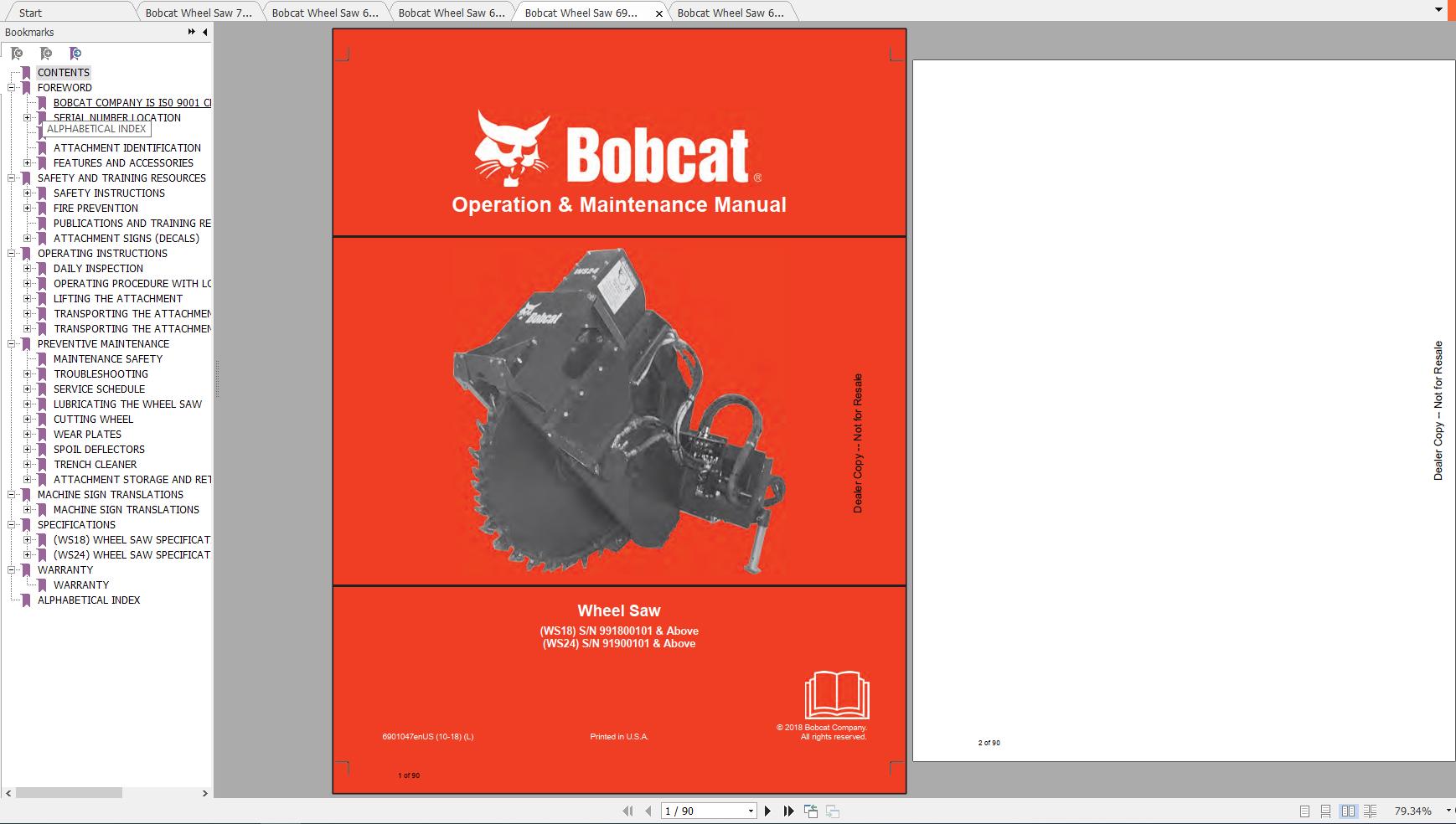Click the last page navigation icon
The image size is (1456, 824).
pyautogui.click(x=788, y=811)
